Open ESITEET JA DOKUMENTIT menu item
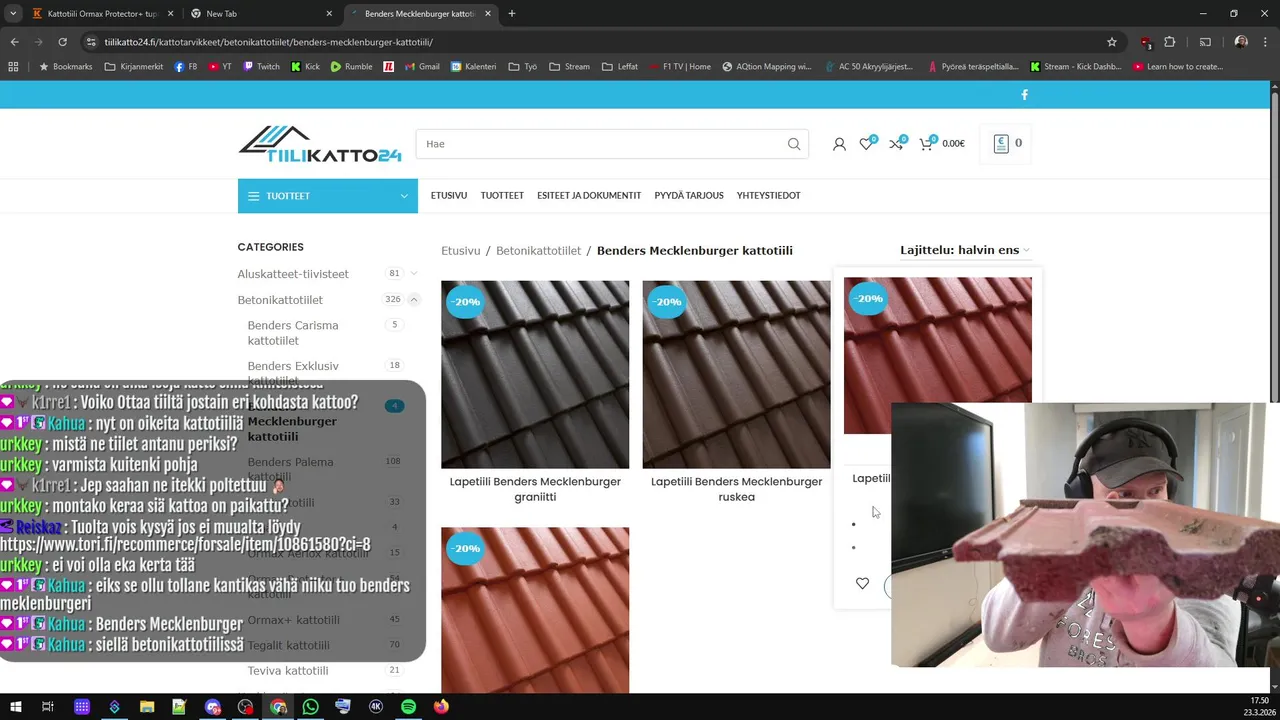Viewport: 1280px width, 720px height. pos(589,196)
